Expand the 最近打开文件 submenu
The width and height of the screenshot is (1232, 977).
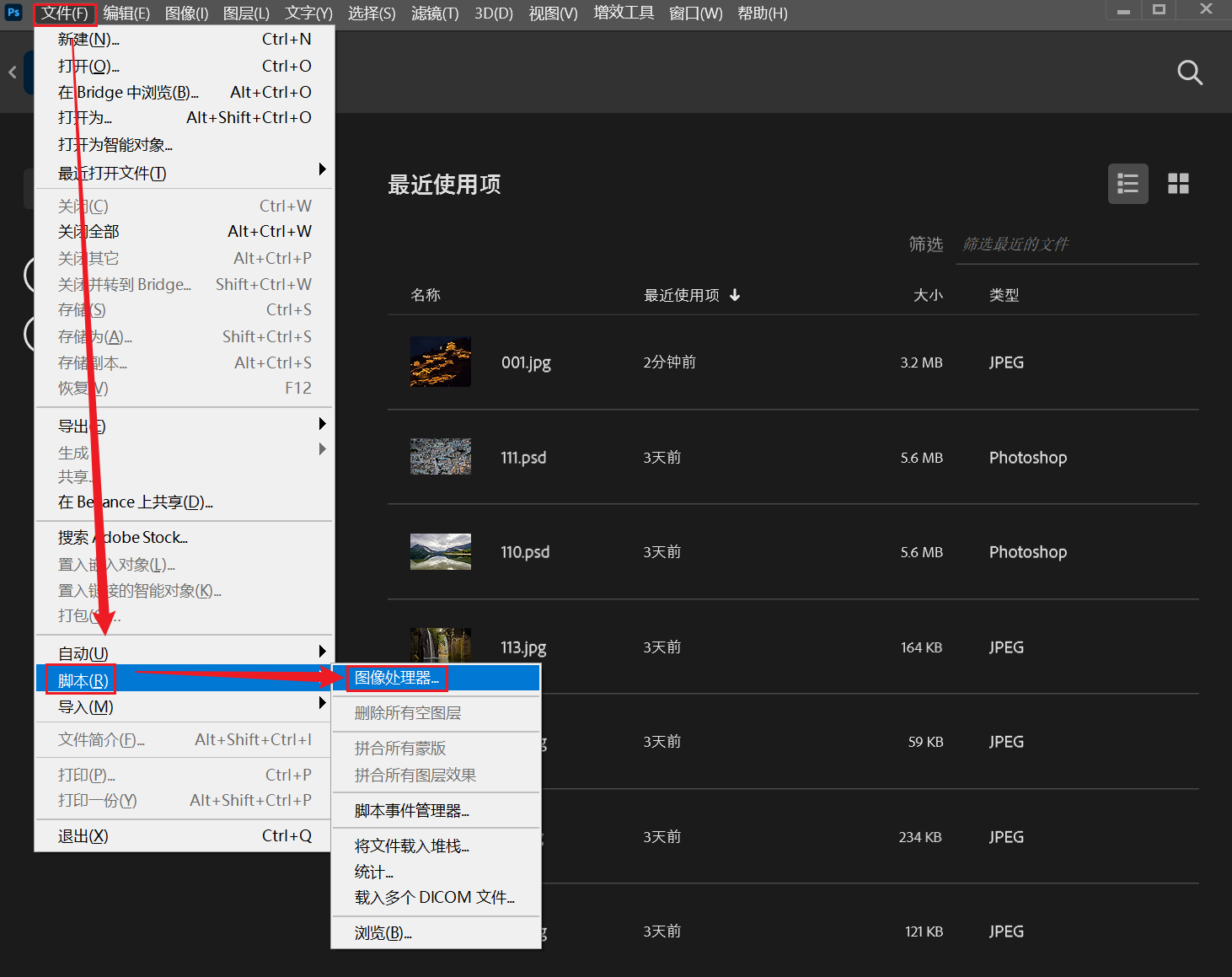tap(110, 173)
